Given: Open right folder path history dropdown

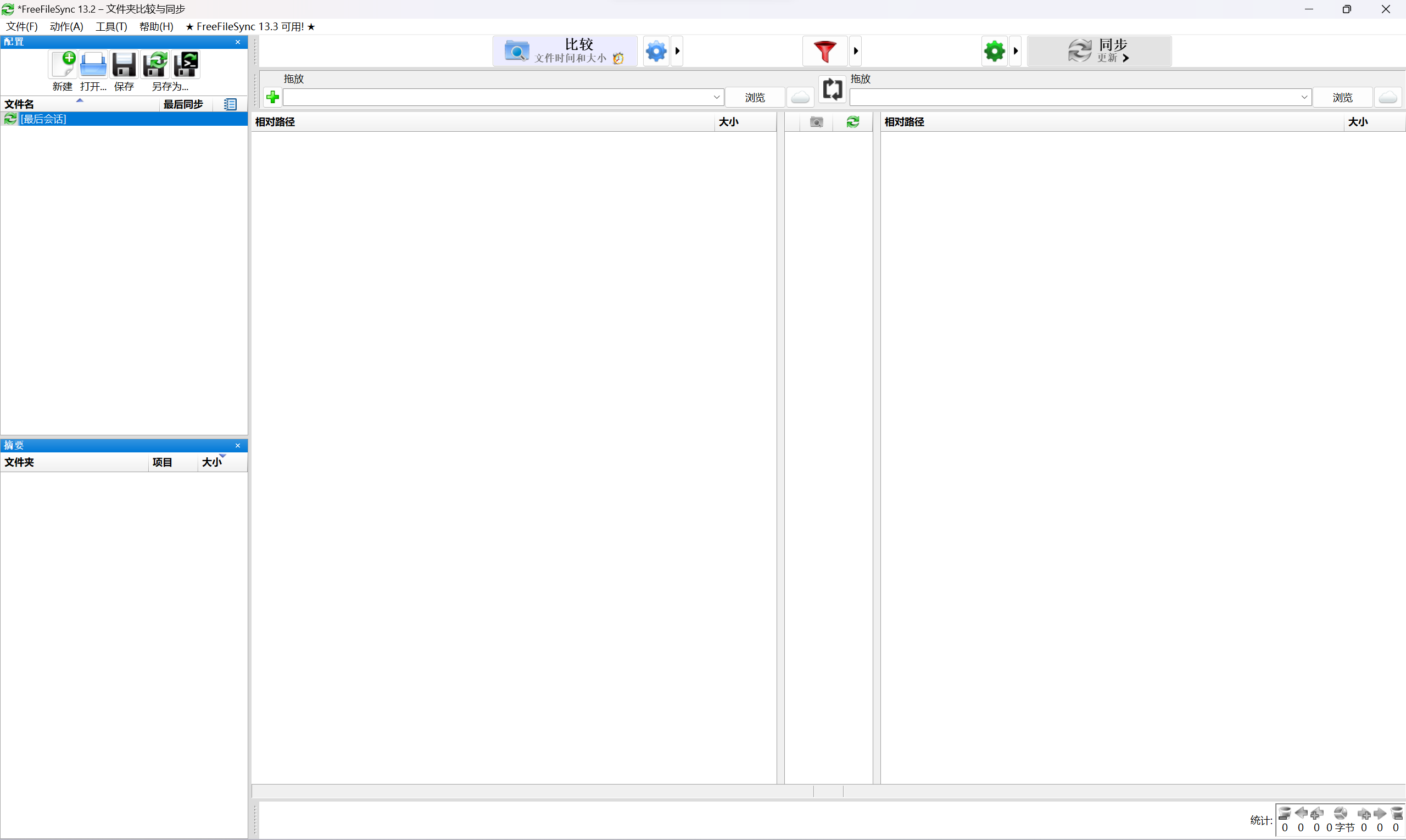Looking at the screenshot, I should pyautogui.click(x=1304, y=97).
